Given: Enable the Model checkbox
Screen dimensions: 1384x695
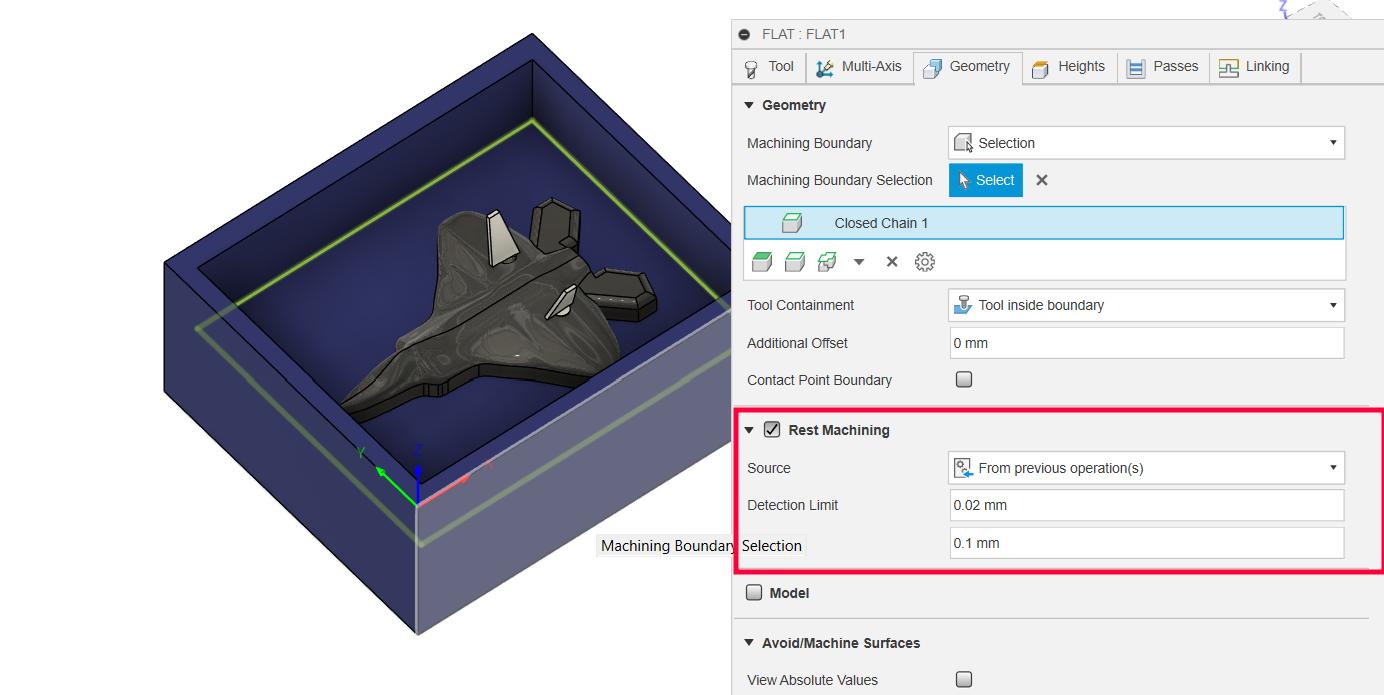Looking at the screenshot, I should (x=754, y=592).
